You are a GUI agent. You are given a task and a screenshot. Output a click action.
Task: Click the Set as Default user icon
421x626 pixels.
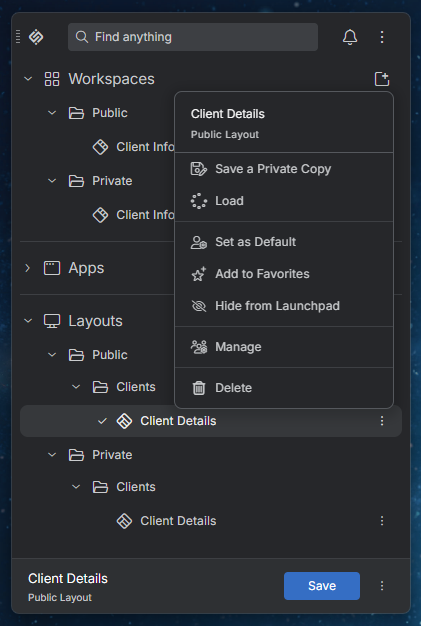[x=199, y=242]
